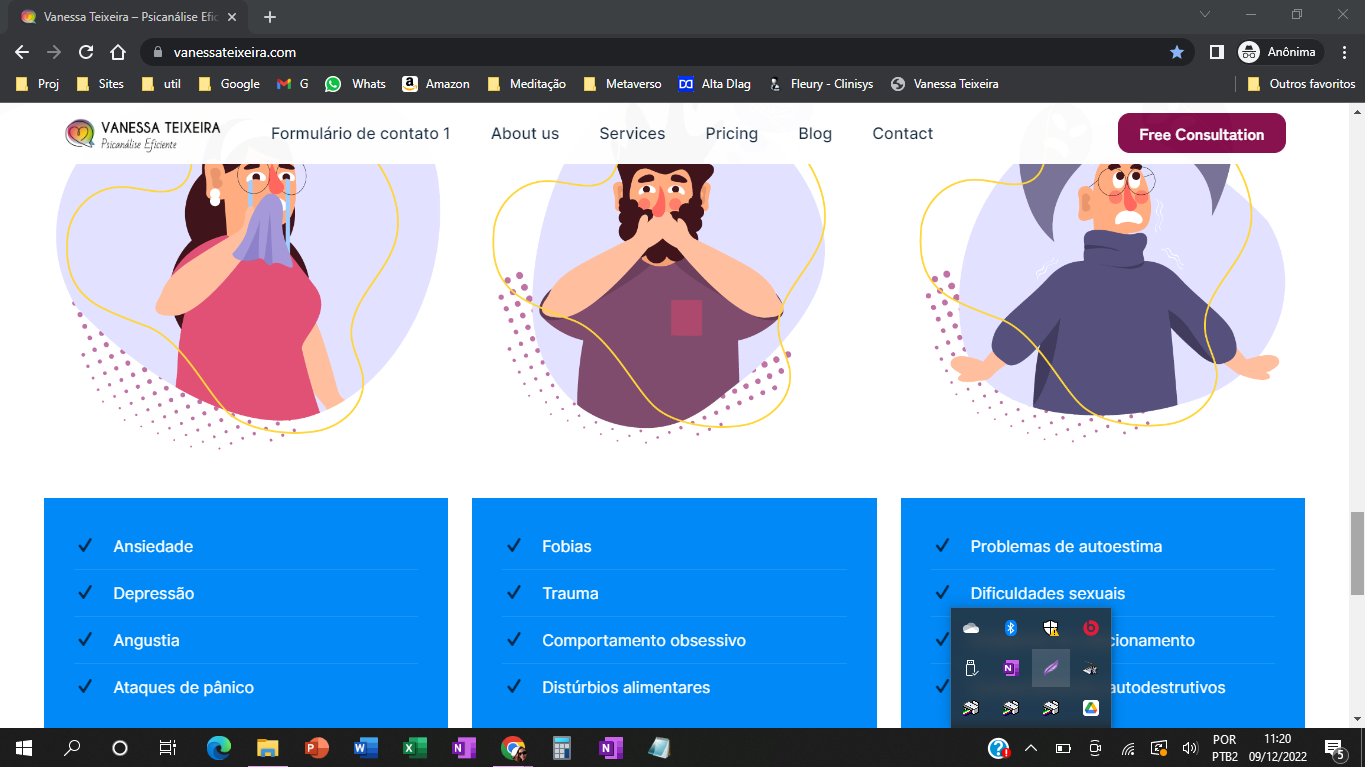Viewport: 1365px width, 767px height.
Task: Open Fleury - Clinisys bookmark
Action: click(x=820, y=84)
